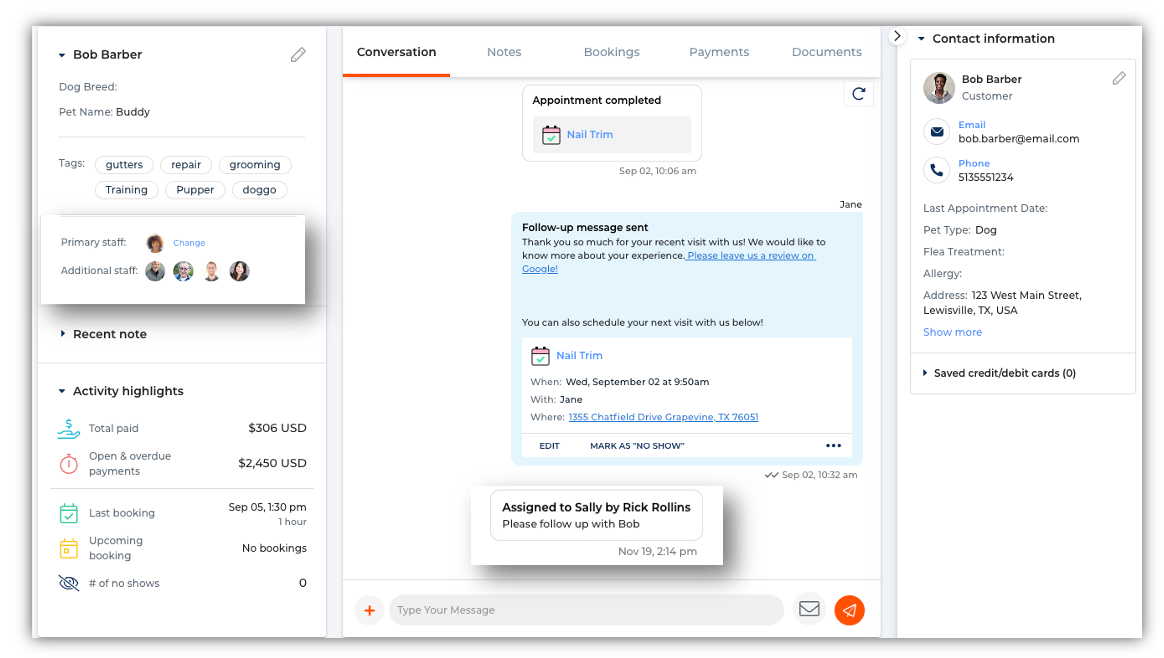Open the Payments tab
The width and height of the screenshot is (1164, 658).
pyautogui.click(x=719, y=52)
